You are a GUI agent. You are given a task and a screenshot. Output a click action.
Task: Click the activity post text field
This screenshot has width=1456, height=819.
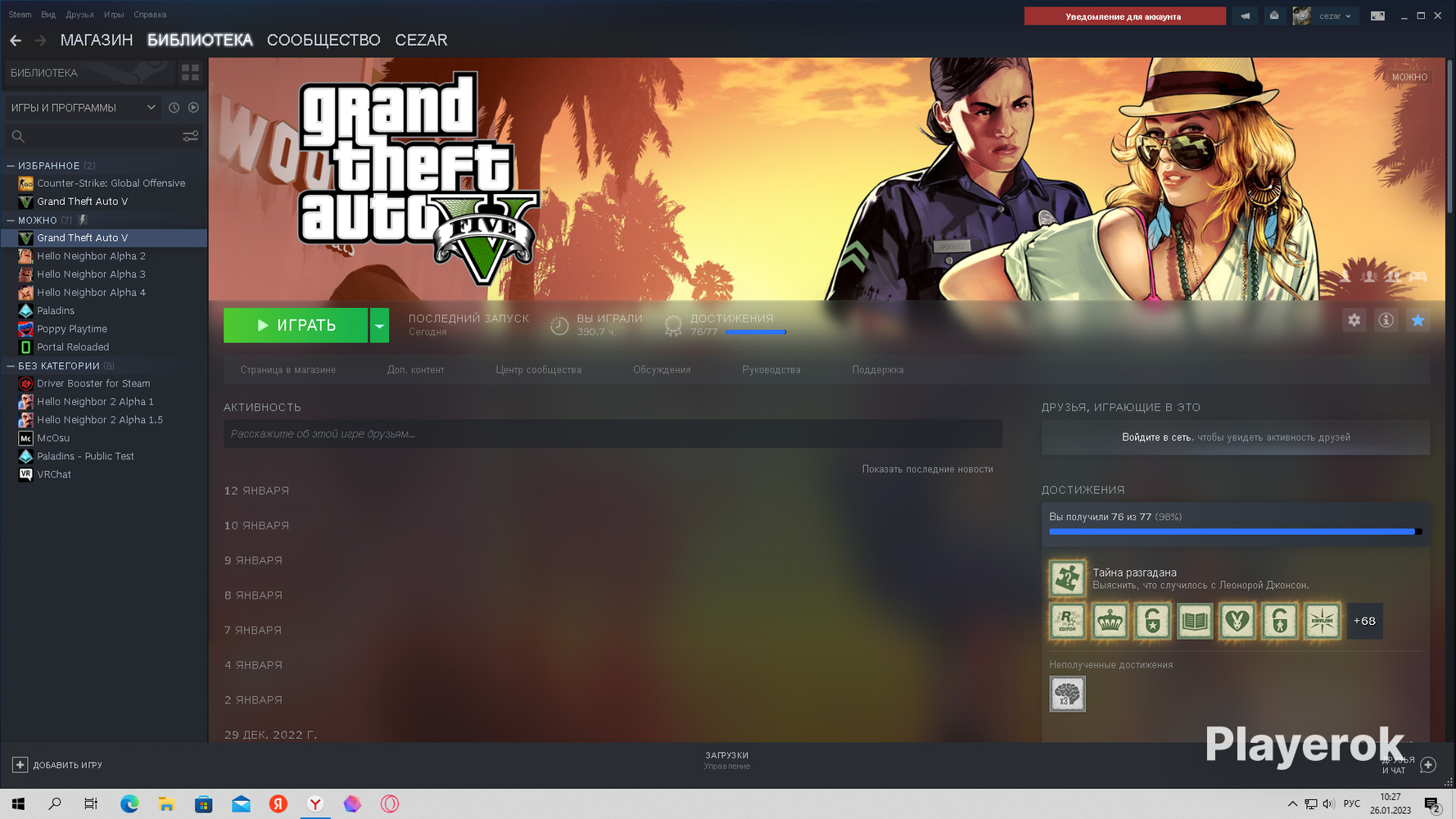613,434
